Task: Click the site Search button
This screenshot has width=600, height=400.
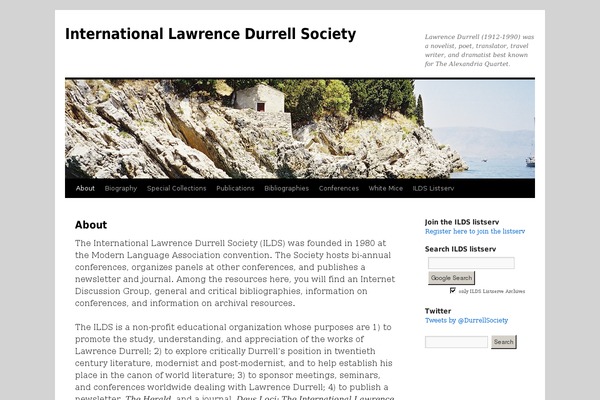Action: click(504, 342)
